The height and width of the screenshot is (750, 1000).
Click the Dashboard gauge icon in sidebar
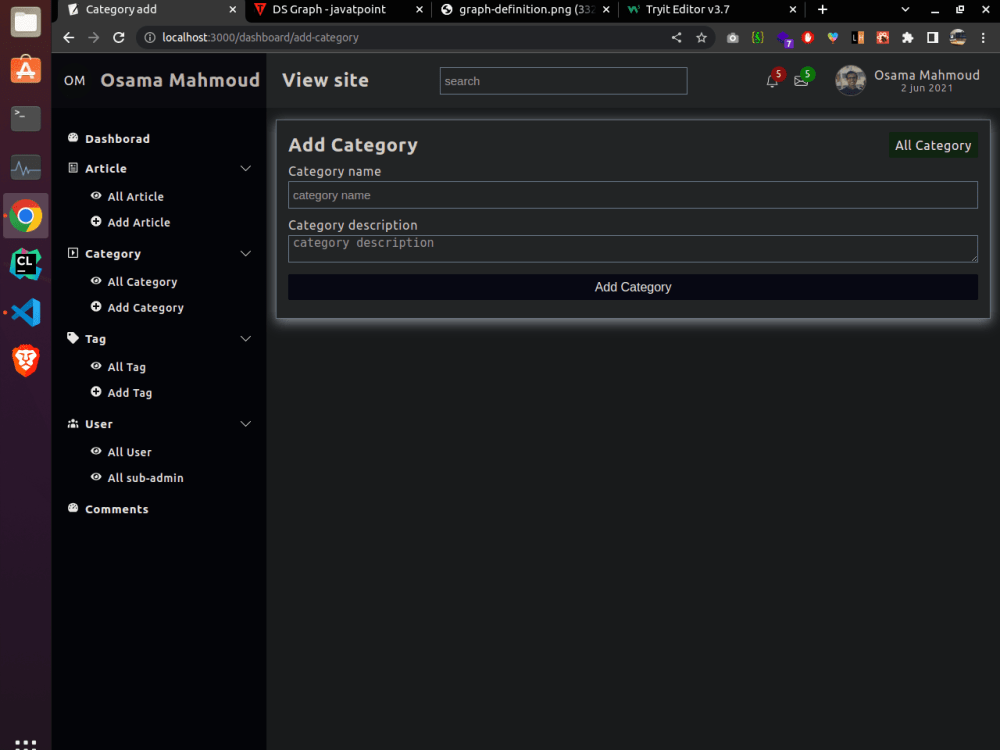pyautogui.click(x=73, y=138)
